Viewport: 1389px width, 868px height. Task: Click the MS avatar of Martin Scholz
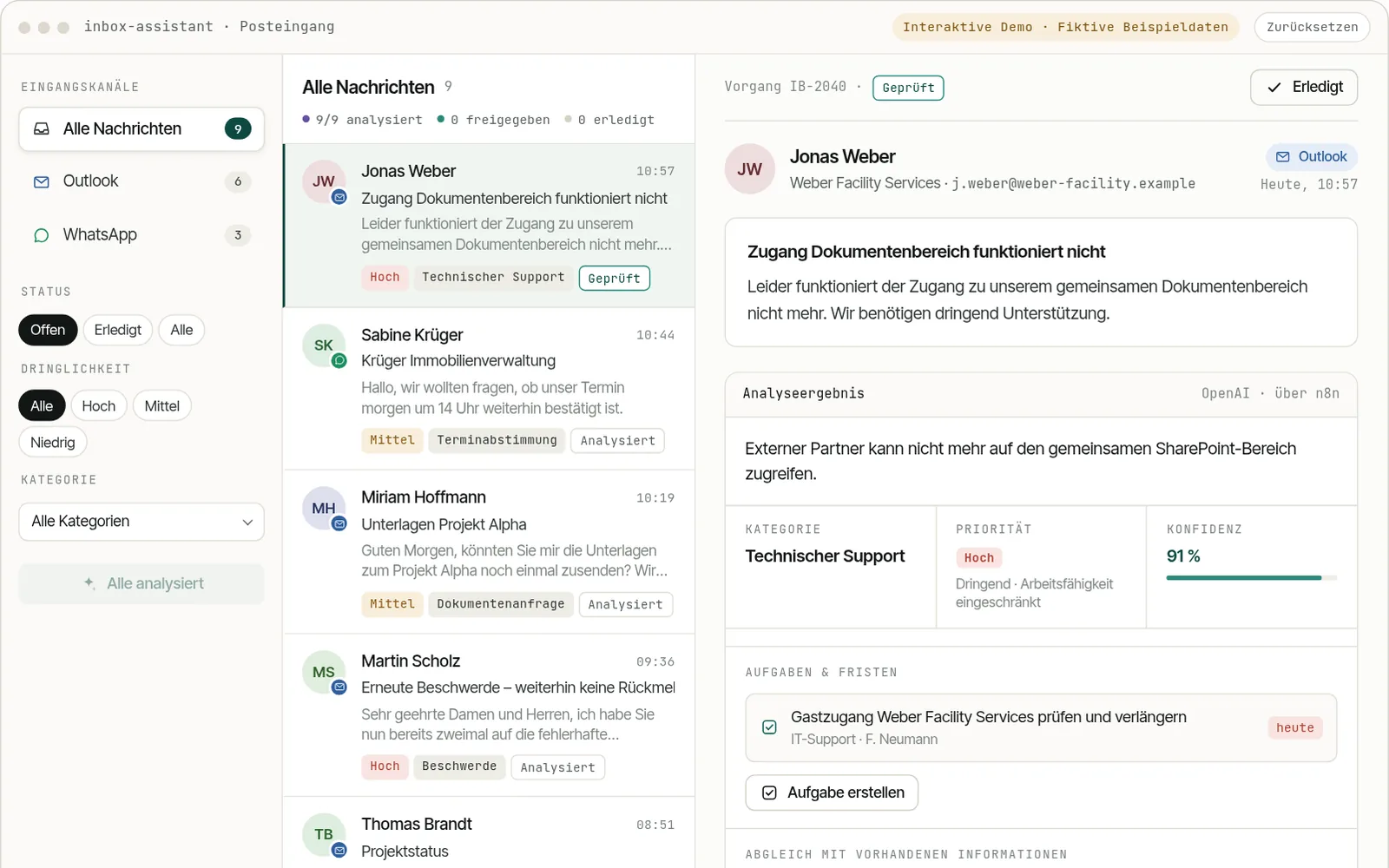(x=324, y=672)
